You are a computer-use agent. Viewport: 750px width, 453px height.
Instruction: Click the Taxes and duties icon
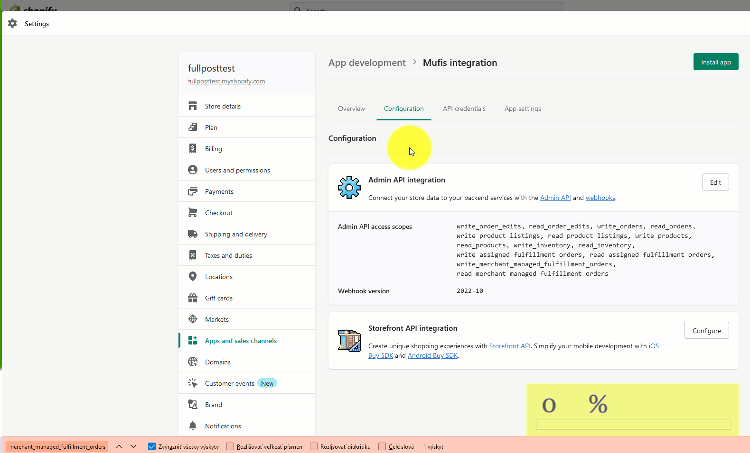point(193,255)
